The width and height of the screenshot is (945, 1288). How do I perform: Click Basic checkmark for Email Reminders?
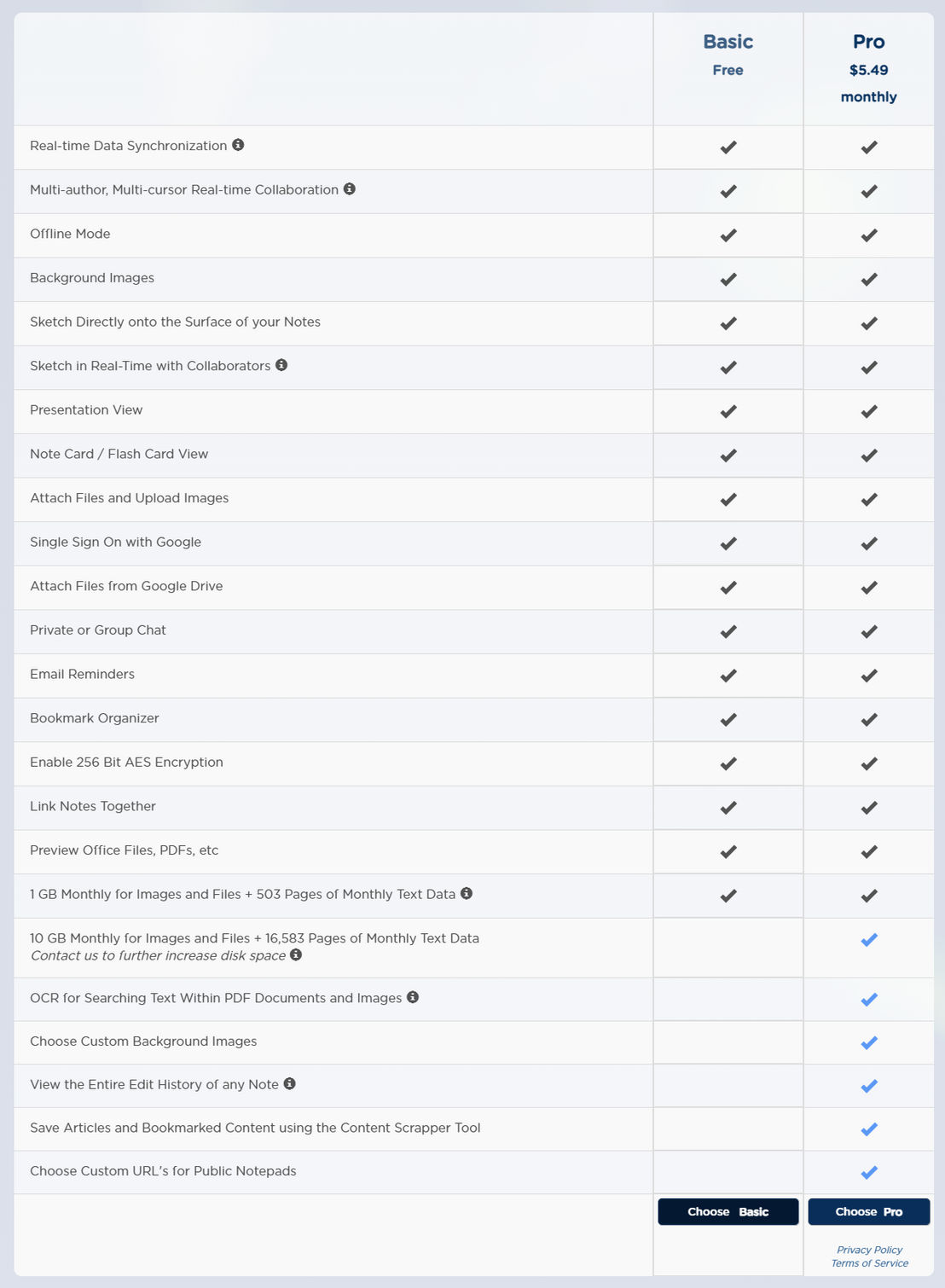point(728,676)
